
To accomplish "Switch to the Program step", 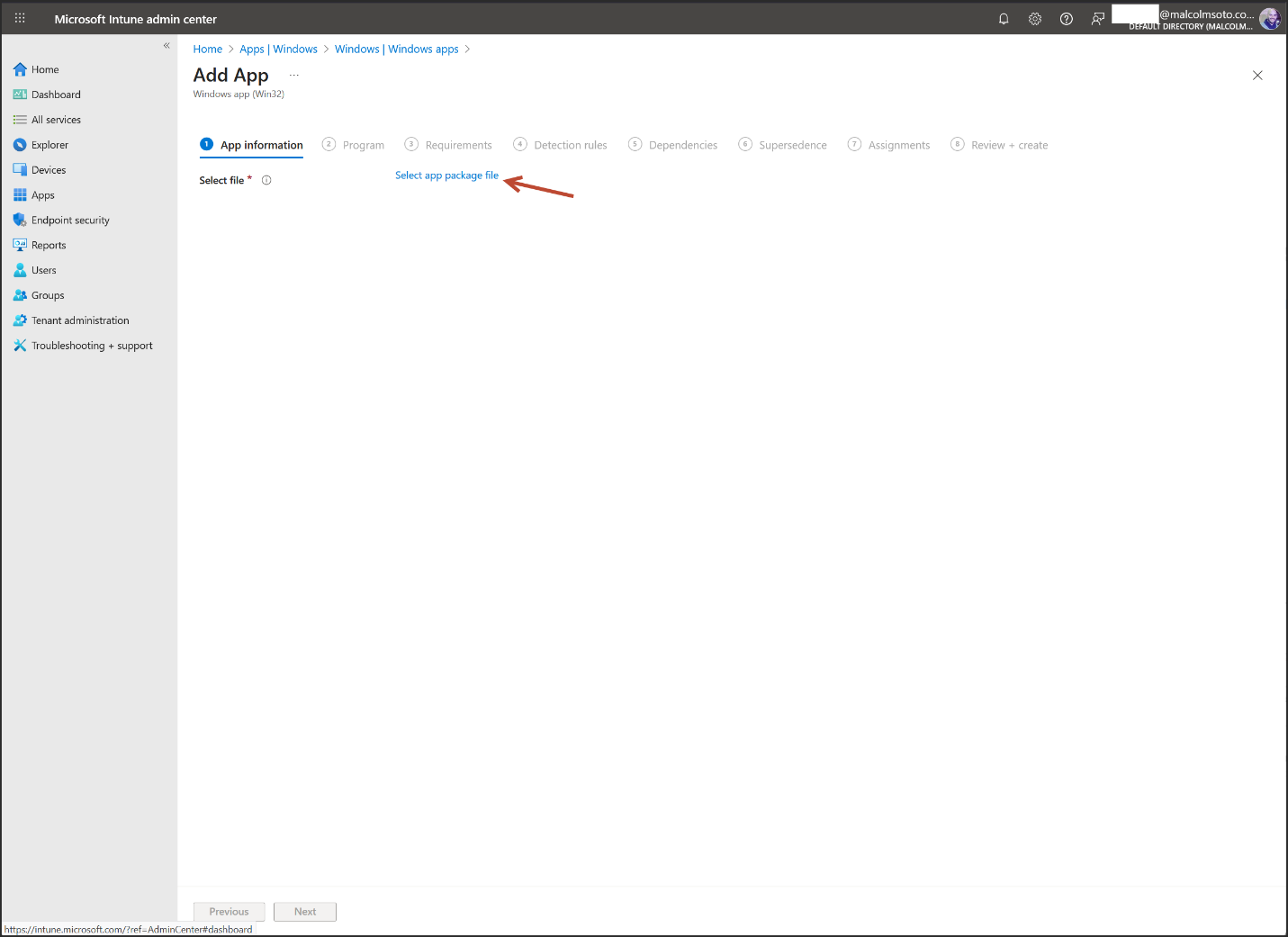I will click(364, 144).
